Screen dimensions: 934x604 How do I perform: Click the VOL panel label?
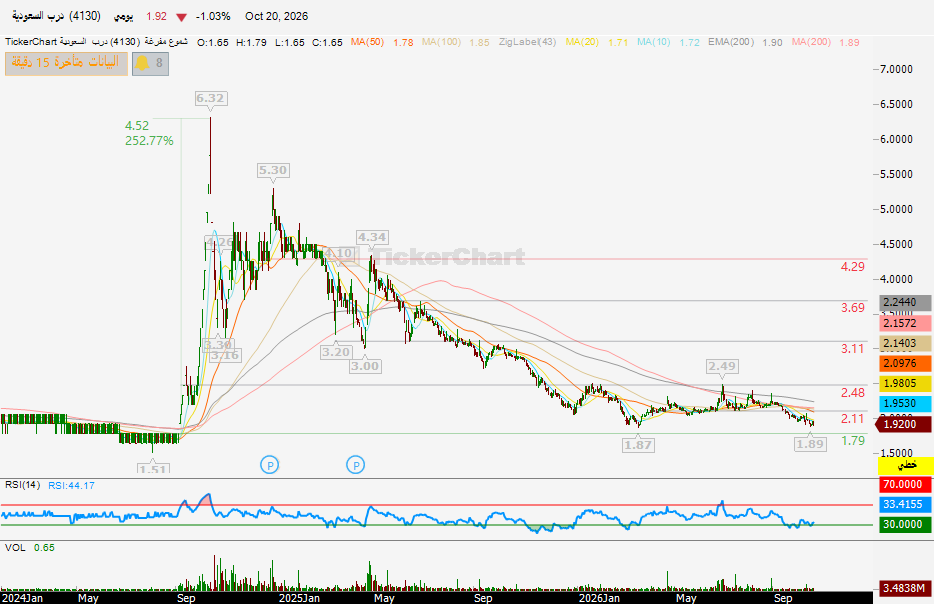(x=15, y=547)
